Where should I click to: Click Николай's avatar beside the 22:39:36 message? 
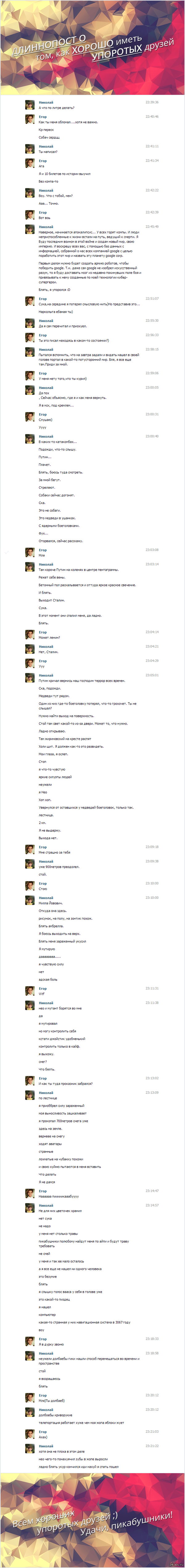click(x=30, y=105)
